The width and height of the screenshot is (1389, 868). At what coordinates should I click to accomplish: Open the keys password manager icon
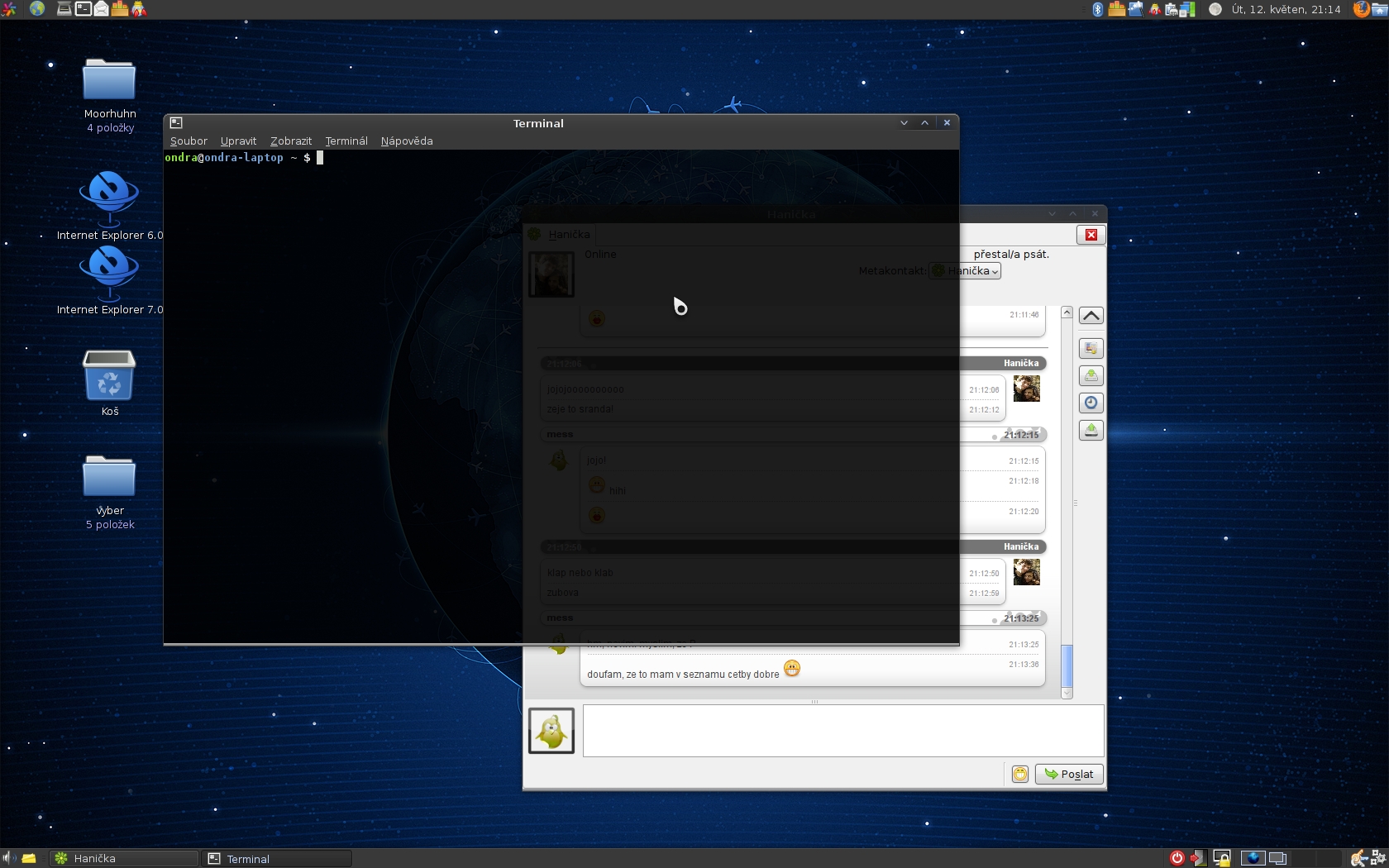click(x=1358, y=858)
